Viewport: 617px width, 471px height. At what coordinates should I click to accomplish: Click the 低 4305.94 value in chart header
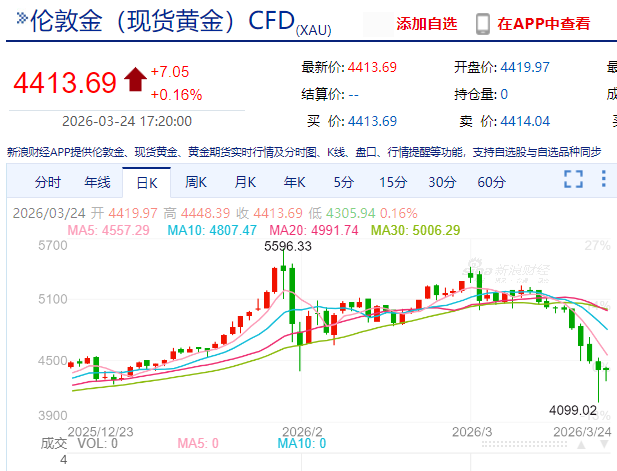pos(351,213)
